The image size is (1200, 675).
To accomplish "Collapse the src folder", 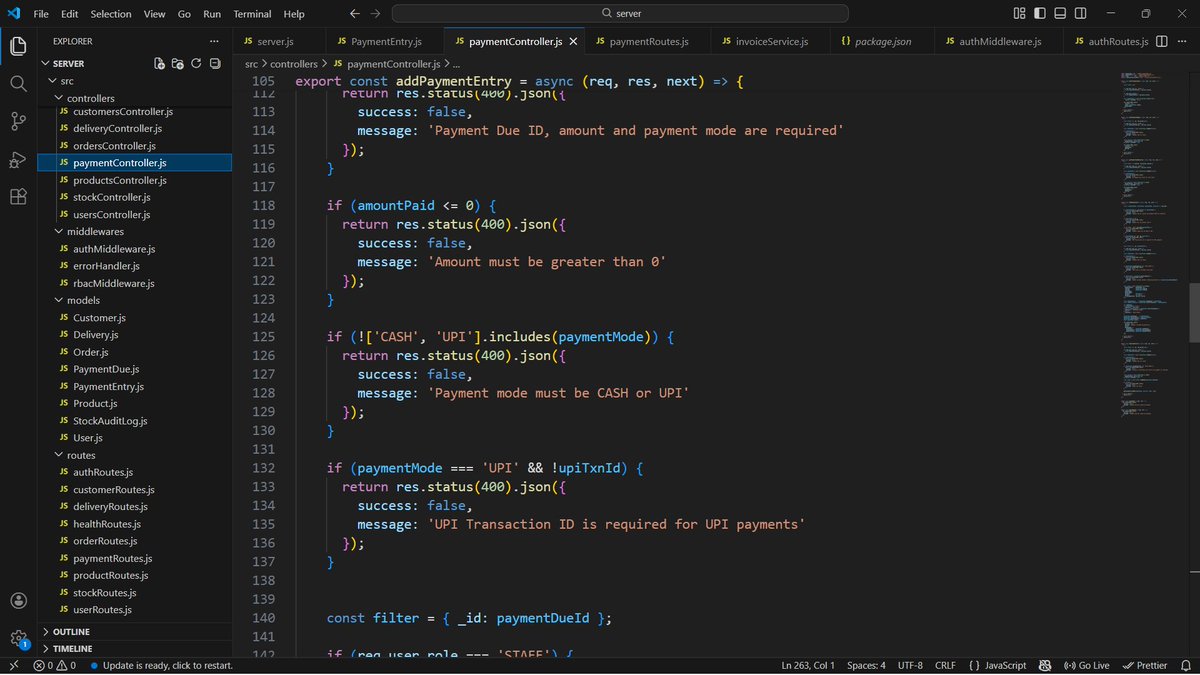I will (x=65, y=81).
